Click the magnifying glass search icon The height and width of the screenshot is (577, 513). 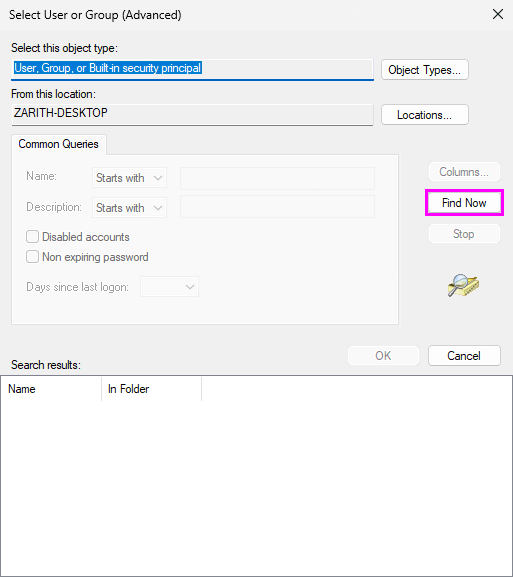click(x=463, y=285)
